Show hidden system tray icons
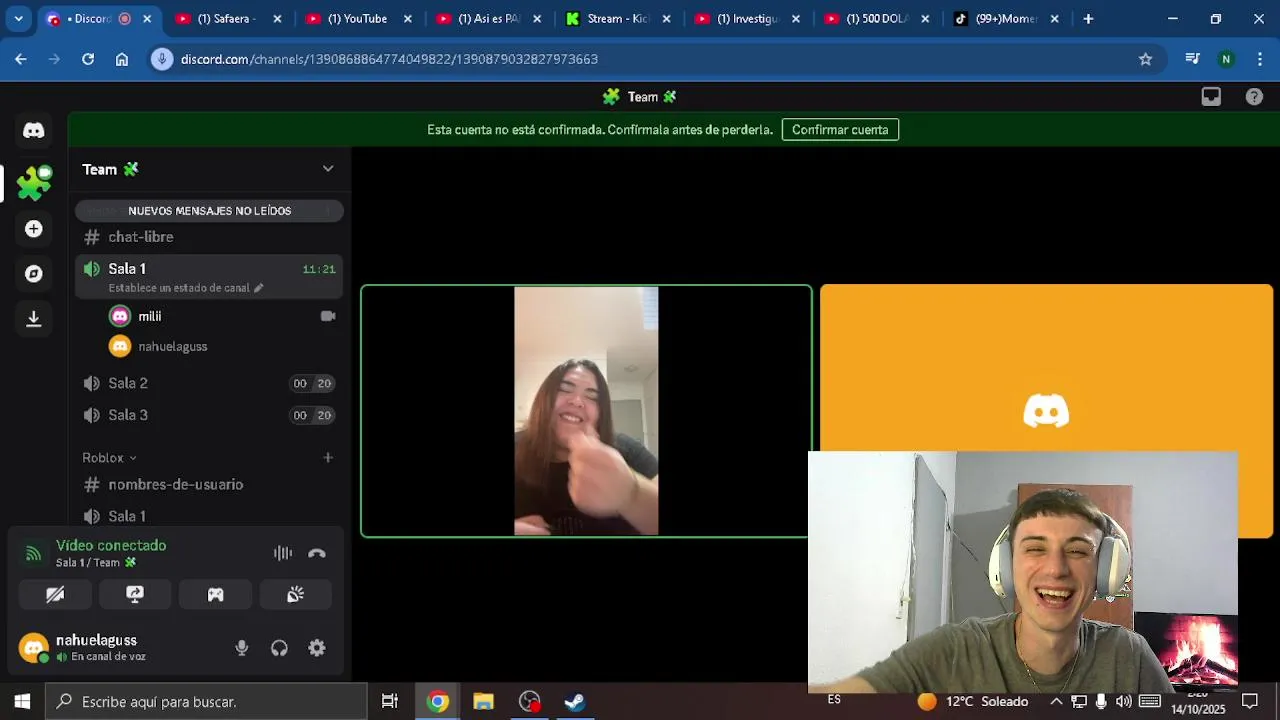The height and width of the screenshot is (720, 1280). (x=1056, y=702)
